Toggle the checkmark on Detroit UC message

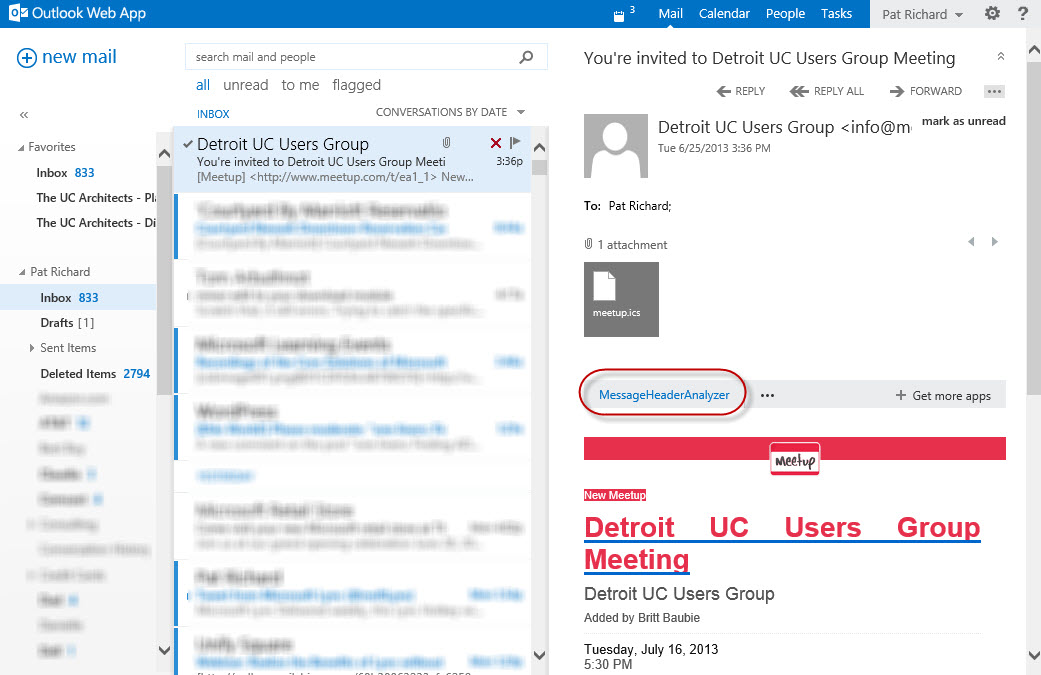(188, 143)
